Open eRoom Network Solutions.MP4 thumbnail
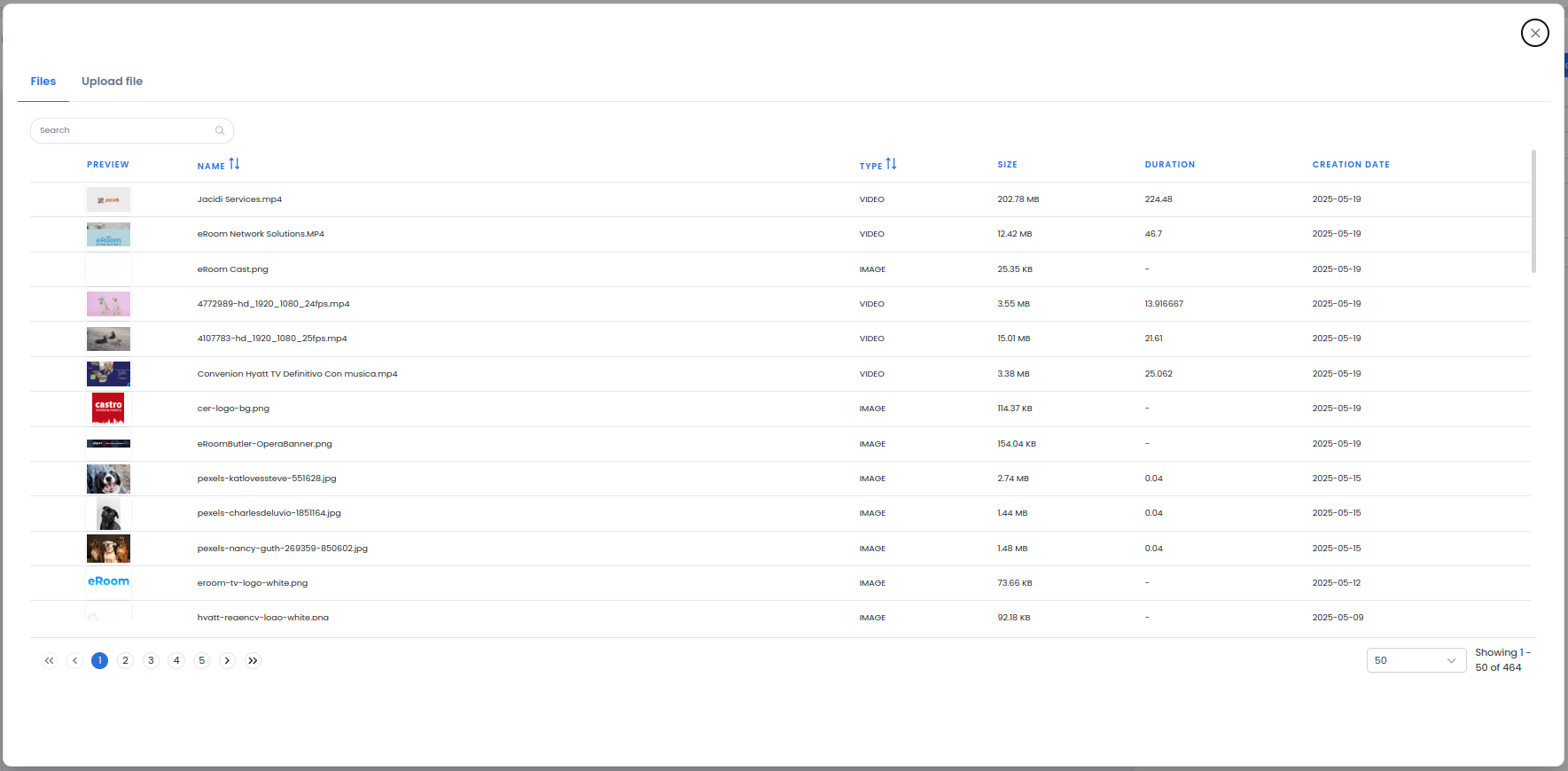 tap(108, 234)
